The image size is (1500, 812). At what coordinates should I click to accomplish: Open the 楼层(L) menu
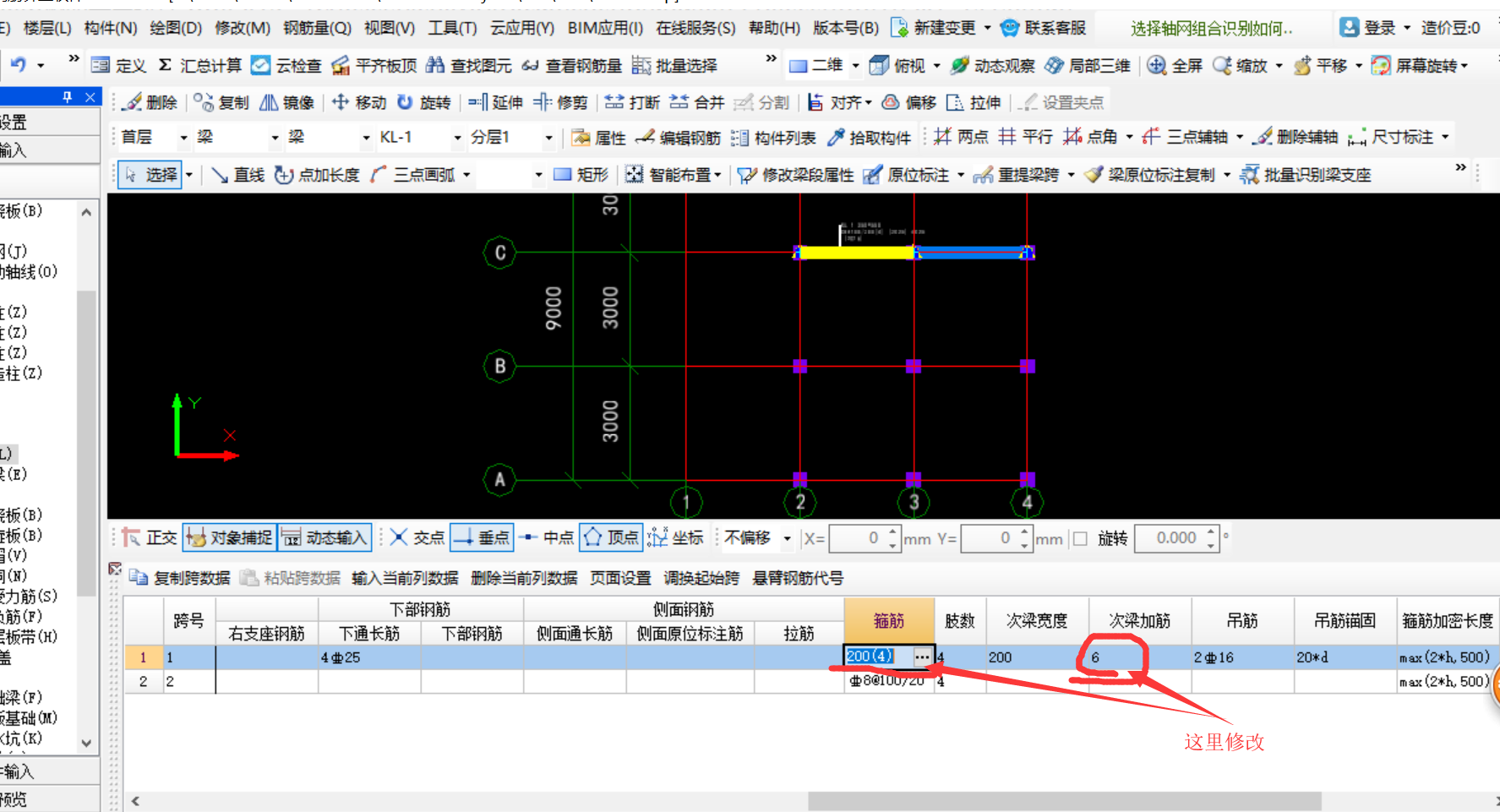47,28
